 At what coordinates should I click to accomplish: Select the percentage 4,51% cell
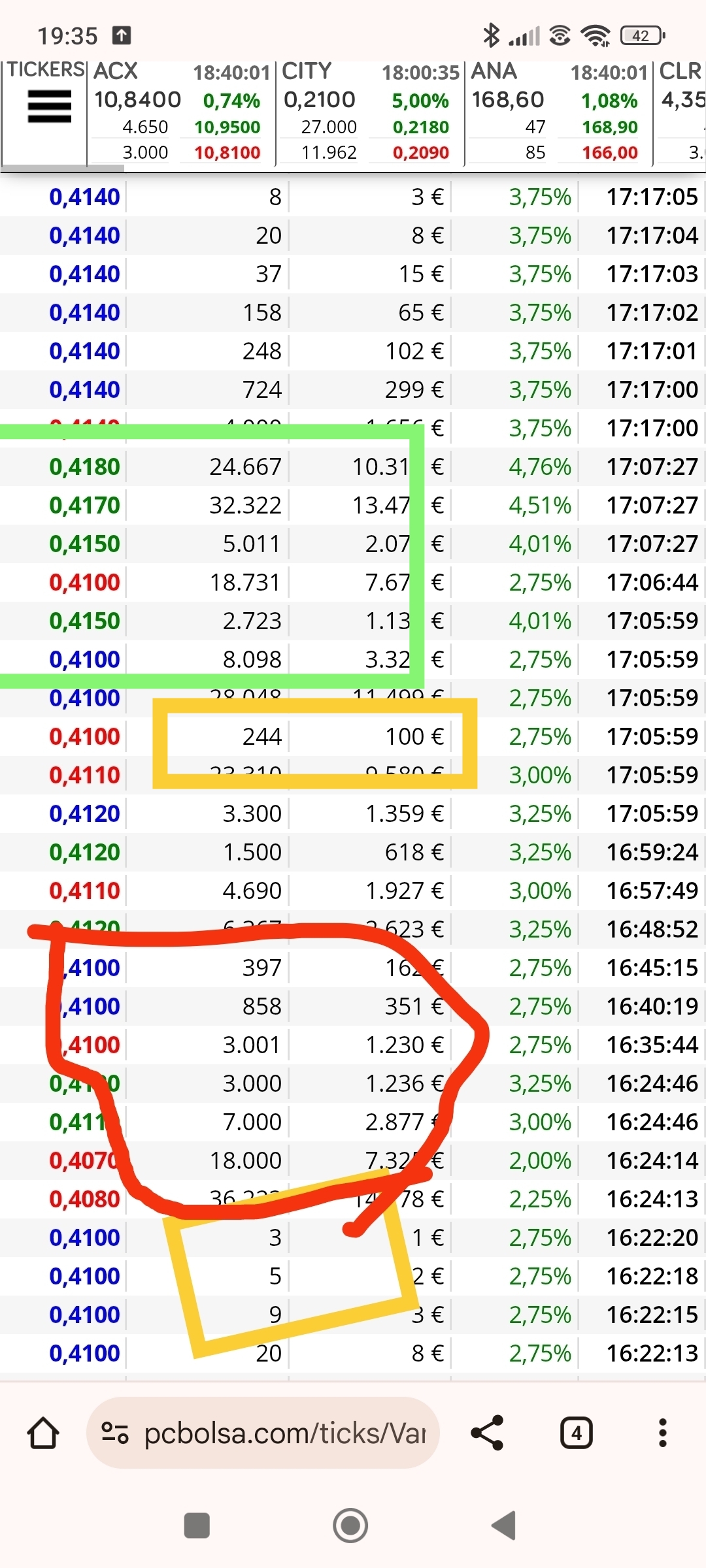click(x=540, y=505)
